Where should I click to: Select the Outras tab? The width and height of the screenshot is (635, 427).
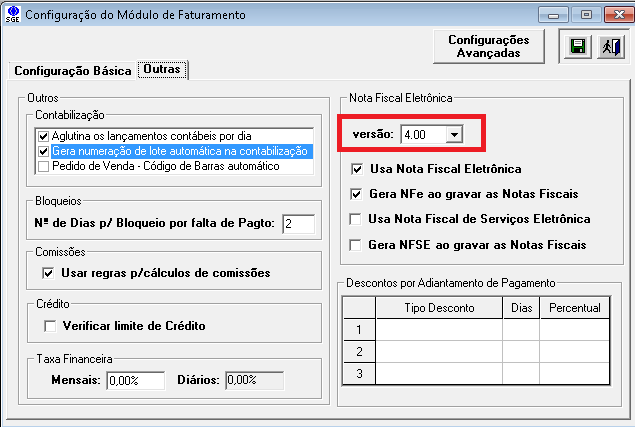[162, 70]
